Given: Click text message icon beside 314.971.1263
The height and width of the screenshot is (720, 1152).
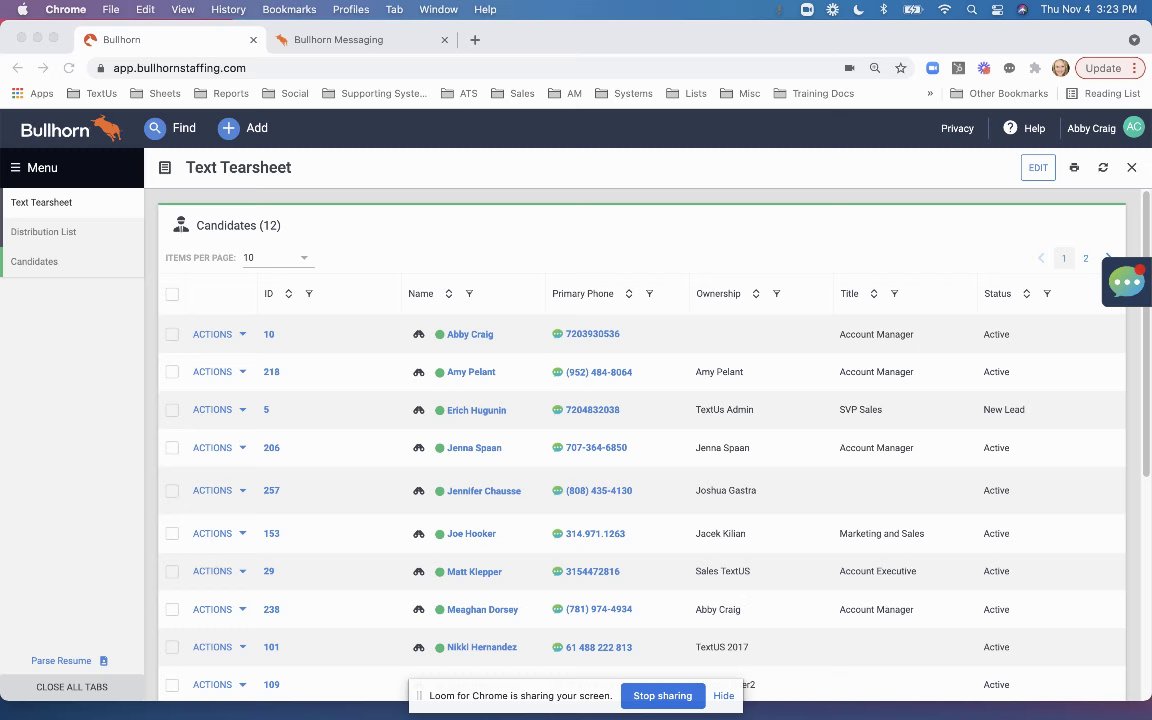Looking at the screenshot, I should 558,534.
